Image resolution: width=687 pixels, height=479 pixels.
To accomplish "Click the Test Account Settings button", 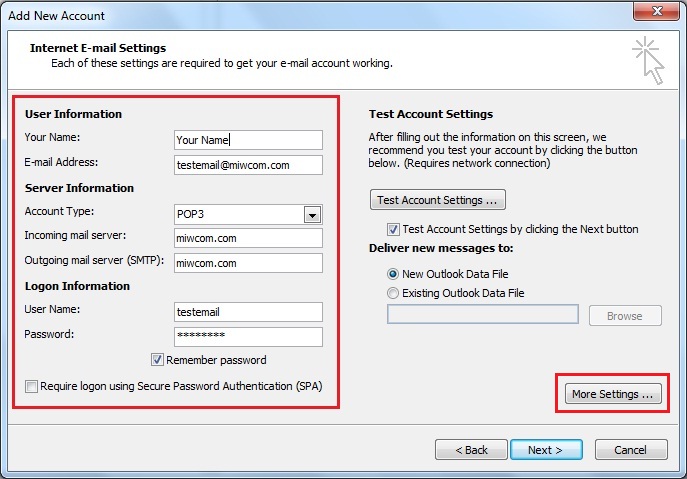I will tap(438, 200).
